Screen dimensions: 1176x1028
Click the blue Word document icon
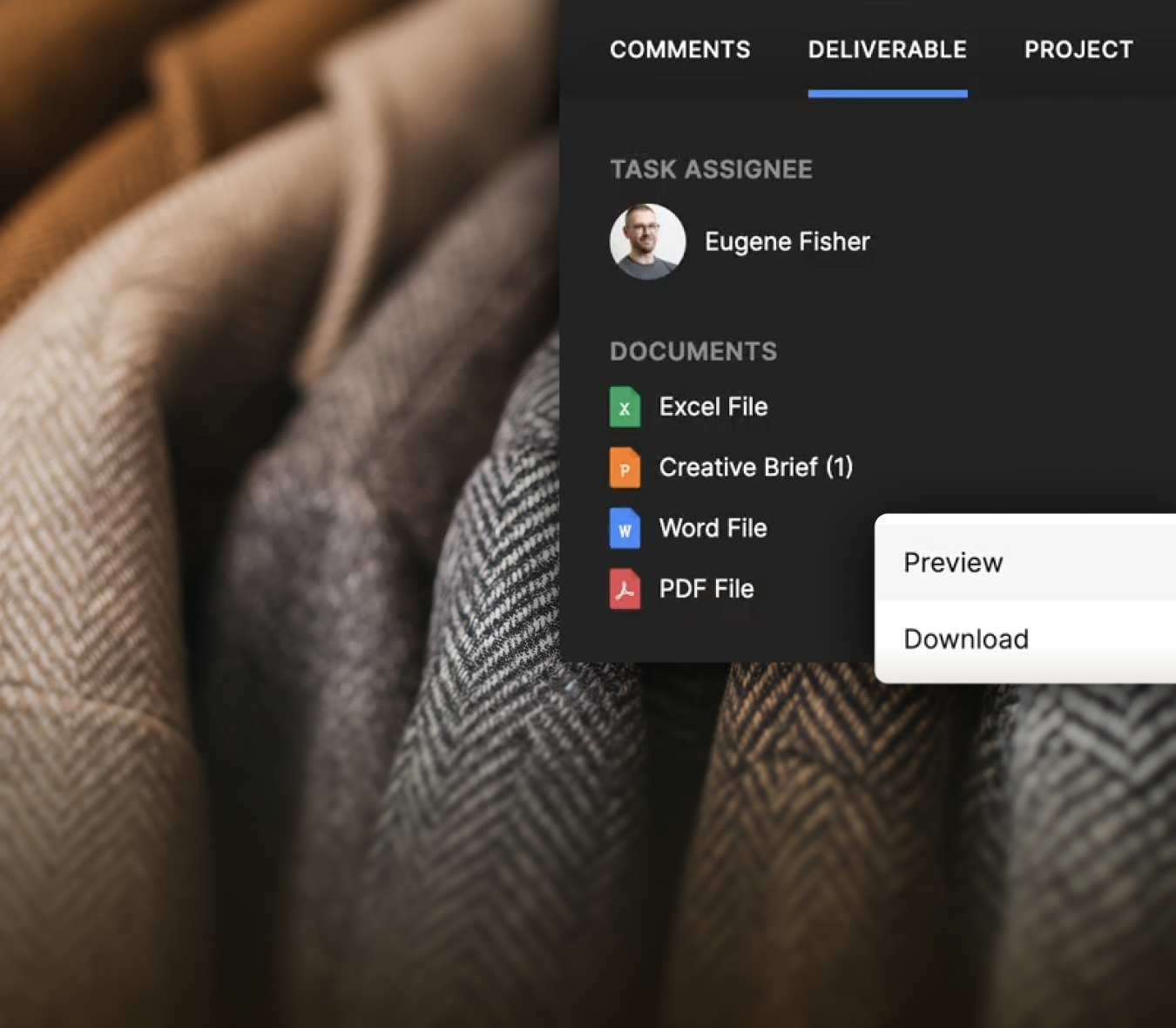(x=625, y=529)
